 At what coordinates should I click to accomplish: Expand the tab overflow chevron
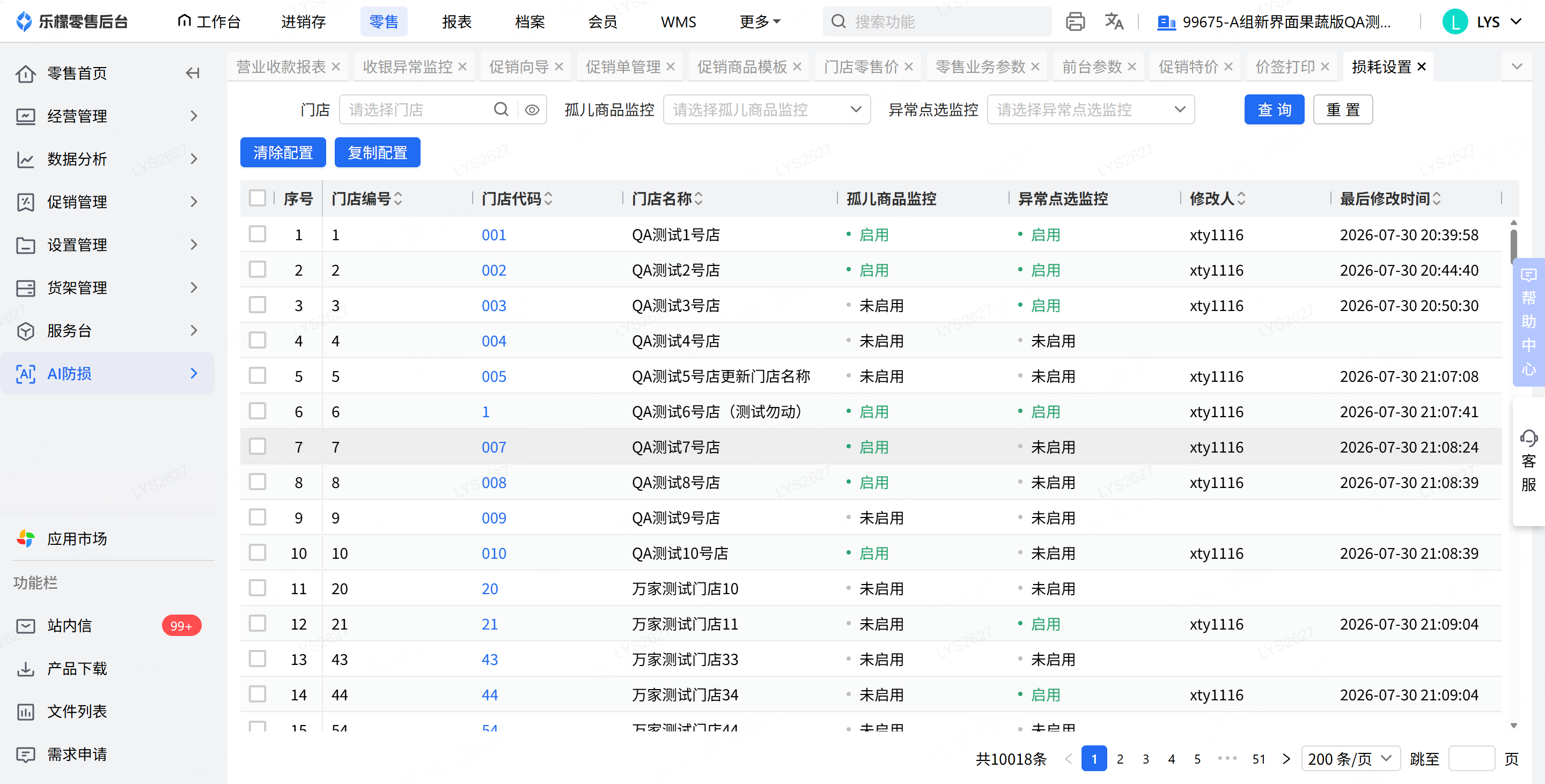click(1517, 66)
